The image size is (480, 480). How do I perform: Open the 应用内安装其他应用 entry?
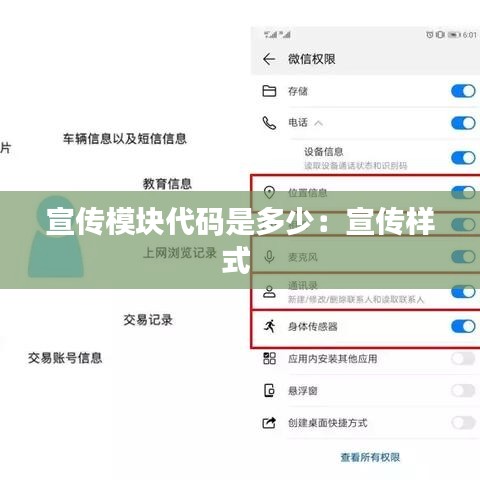coord(369,359)
